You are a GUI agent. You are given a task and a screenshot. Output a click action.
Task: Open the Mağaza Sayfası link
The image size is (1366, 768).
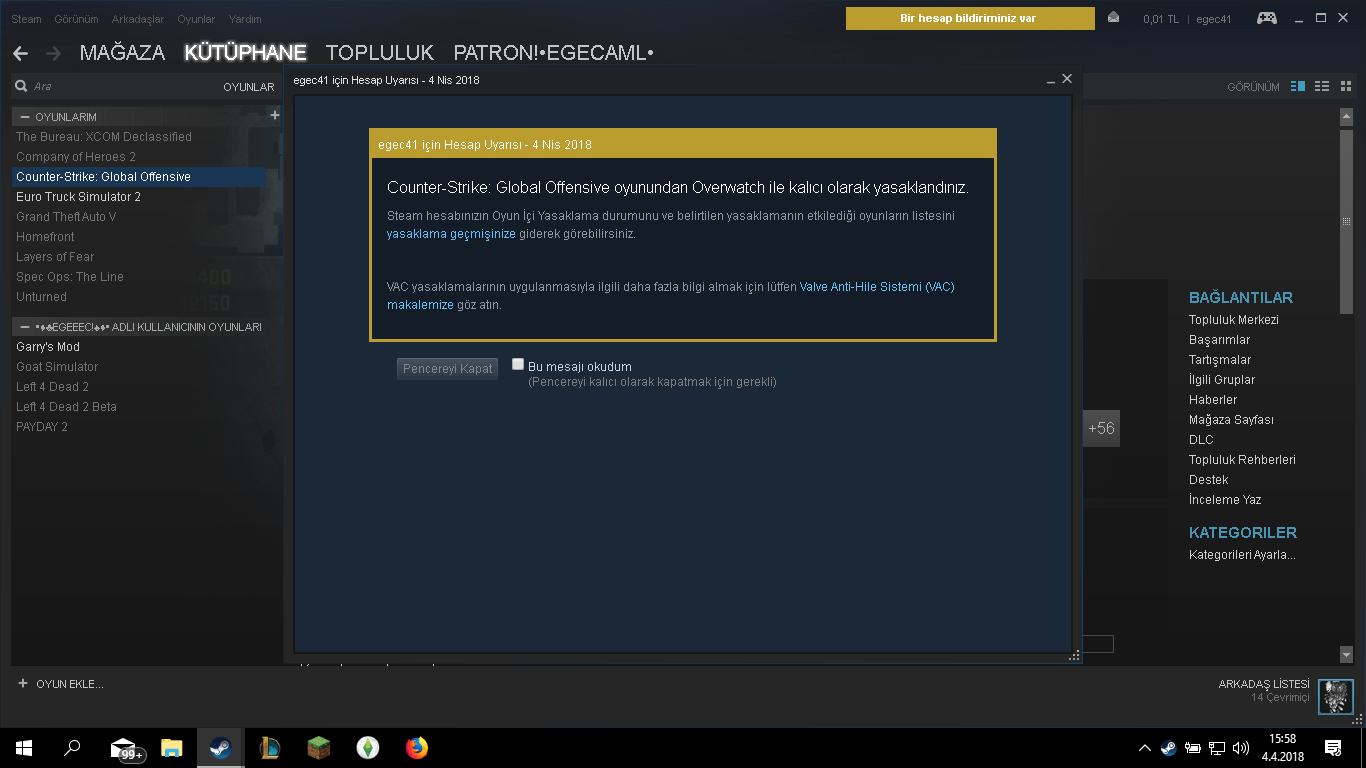coord(1231,420)
